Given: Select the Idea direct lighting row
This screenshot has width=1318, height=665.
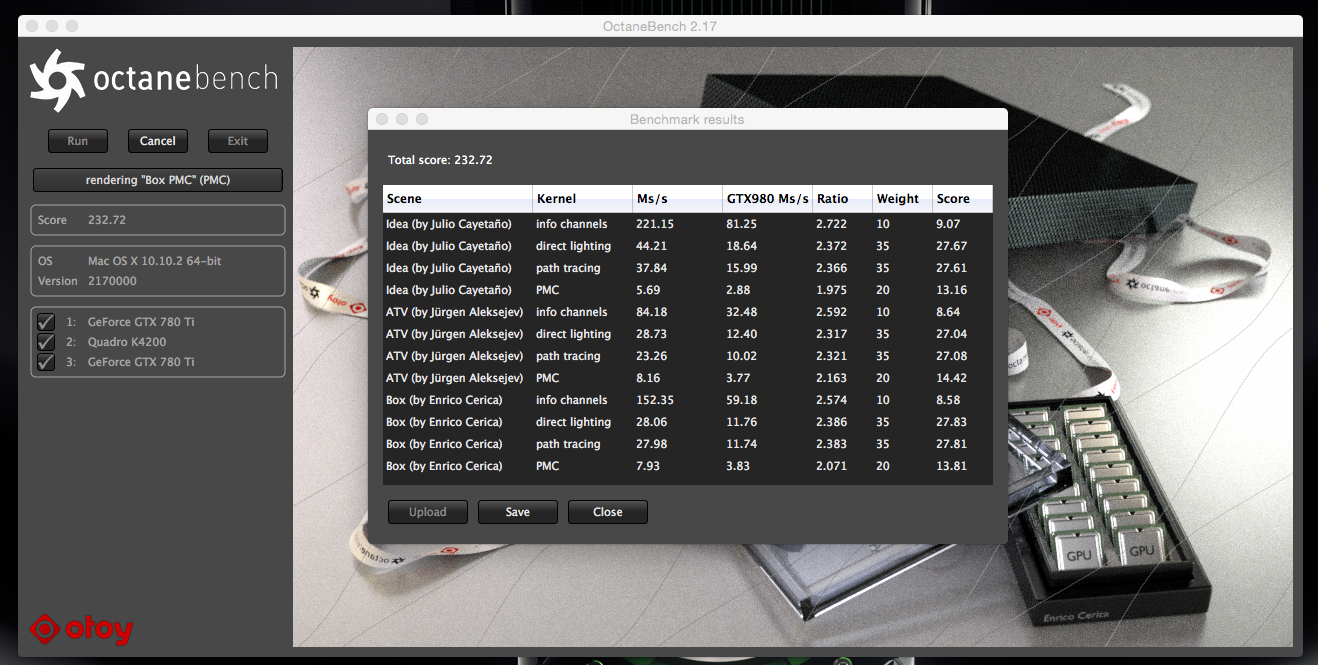Looking at the screenshot, I should 688,246.
